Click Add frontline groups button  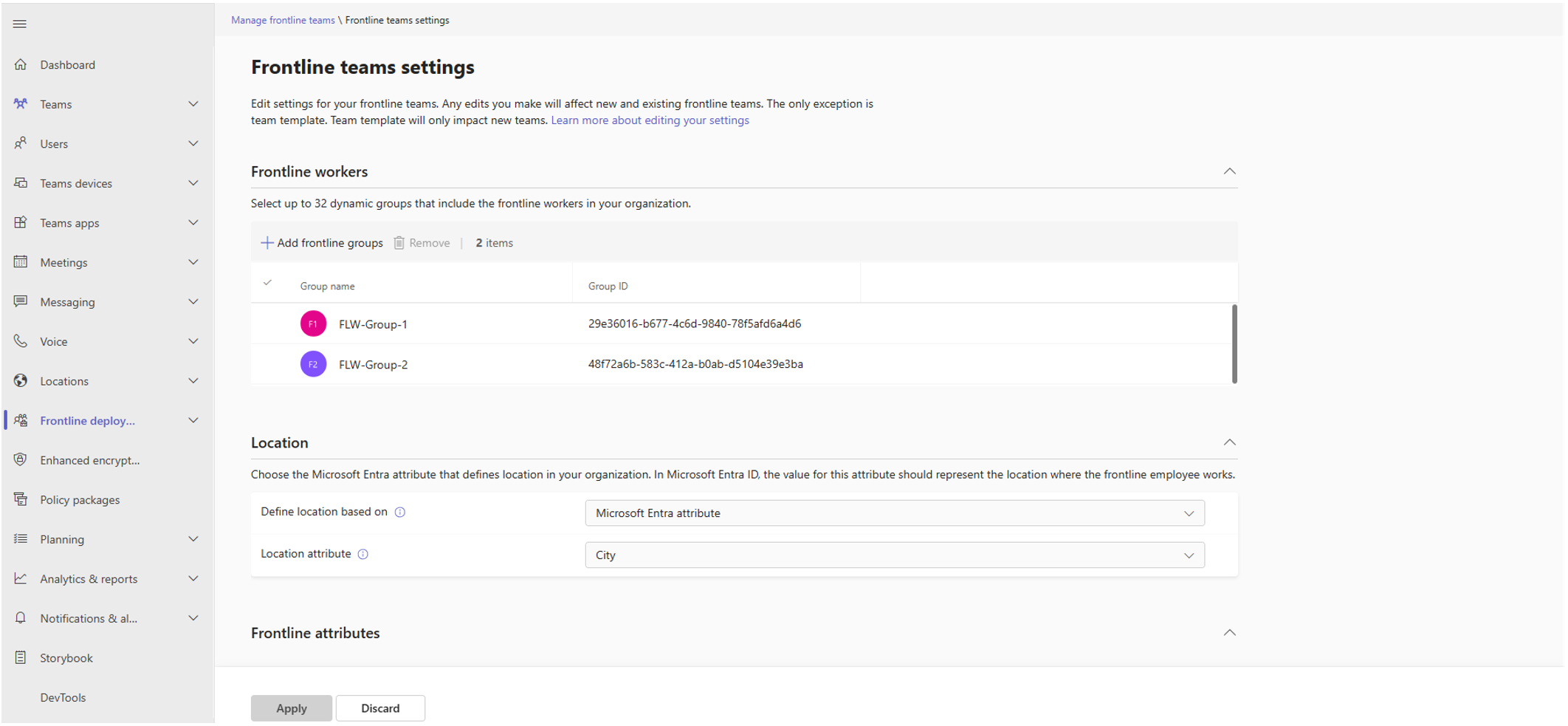(x=322, y=243)
